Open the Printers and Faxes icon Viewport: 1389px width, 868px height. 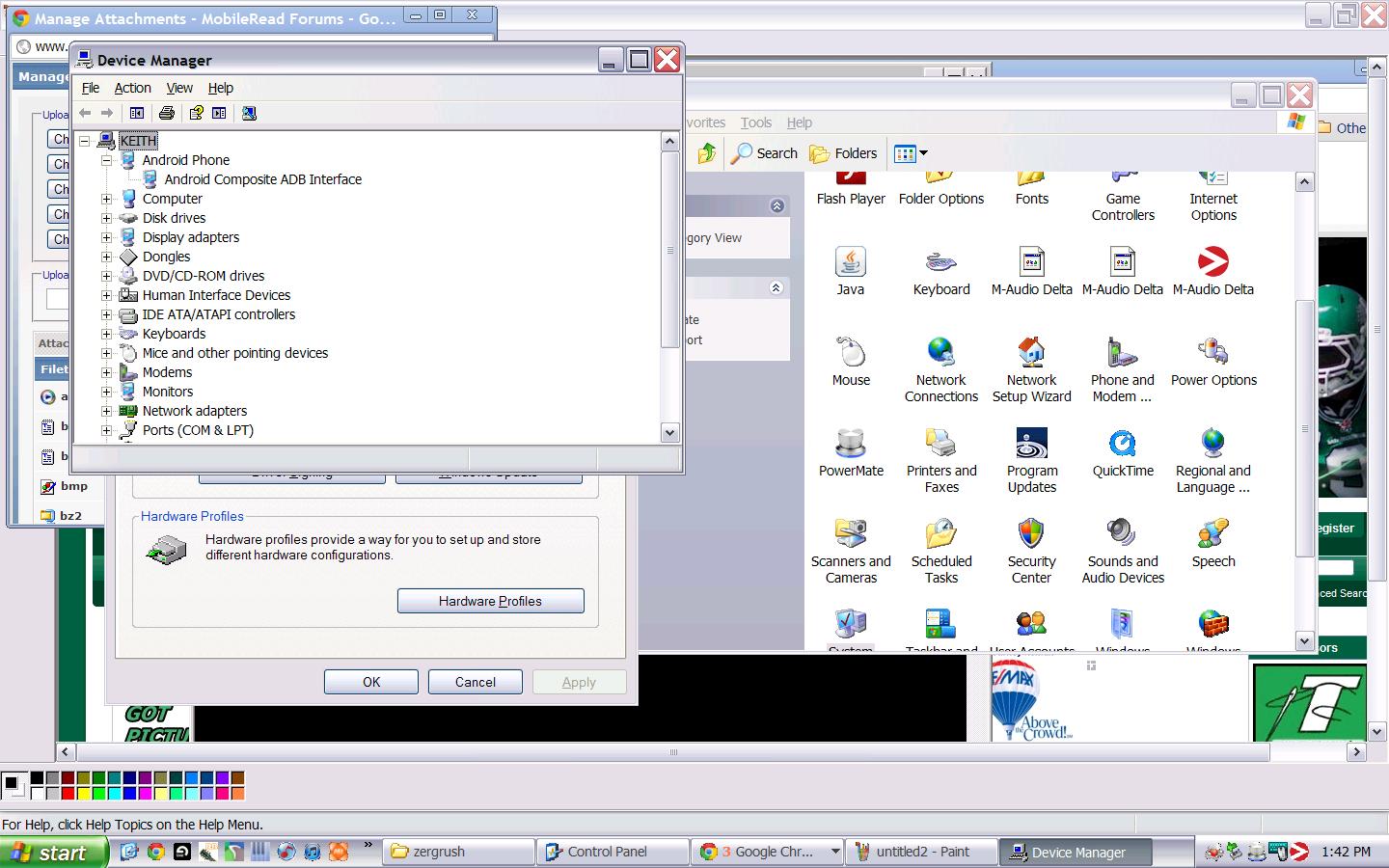tap(941, 460)
